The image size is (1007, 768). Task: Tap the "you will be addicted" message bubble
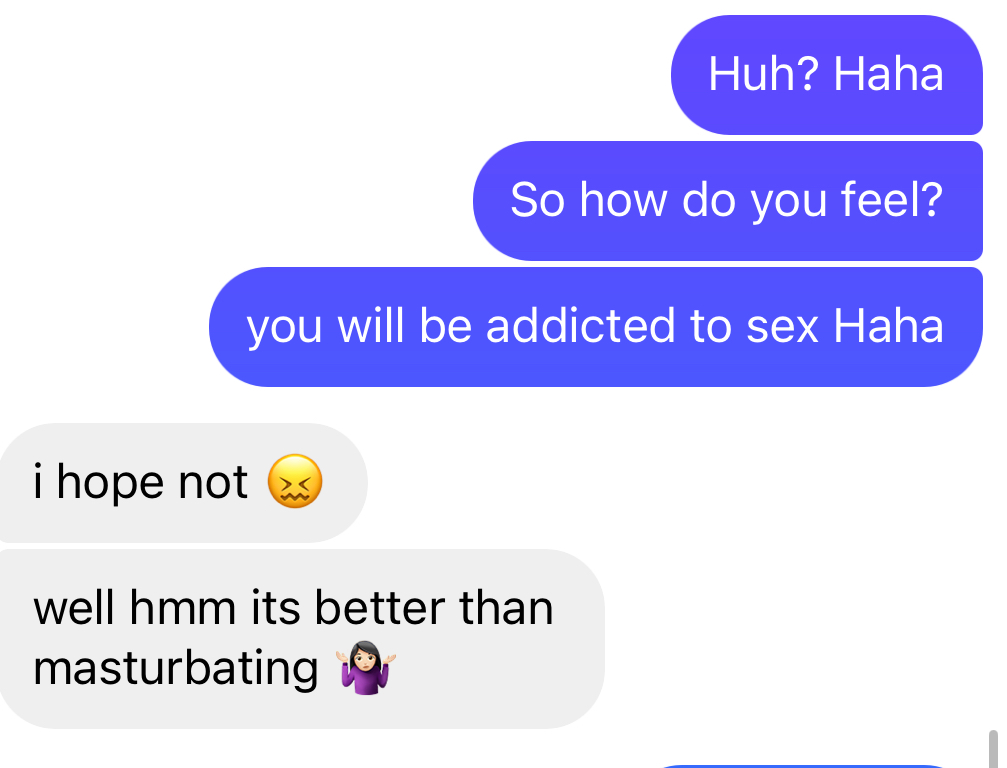point(596,327)
